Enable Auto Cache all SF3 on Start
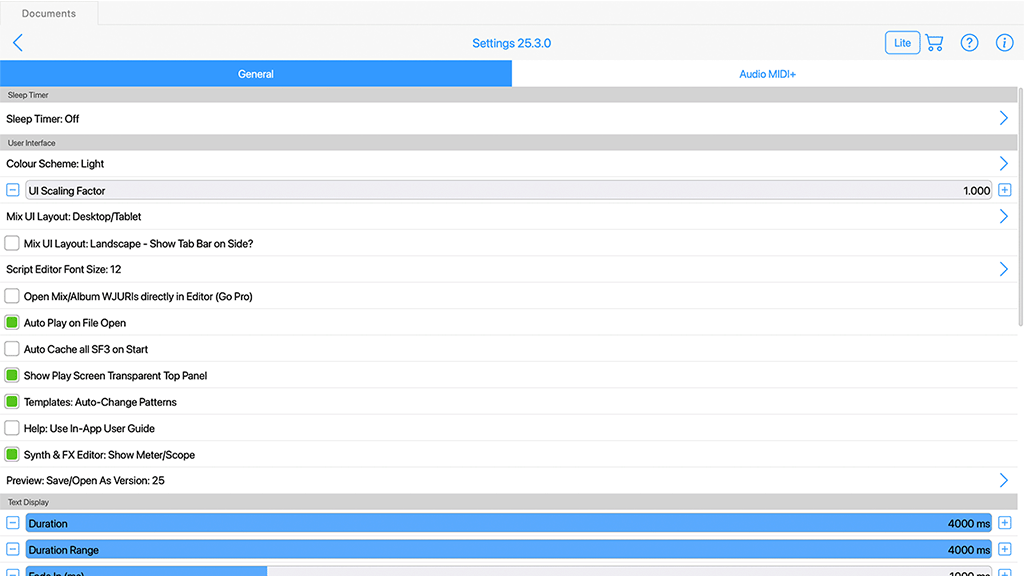 pyautogui.click(x=12, y=349)
